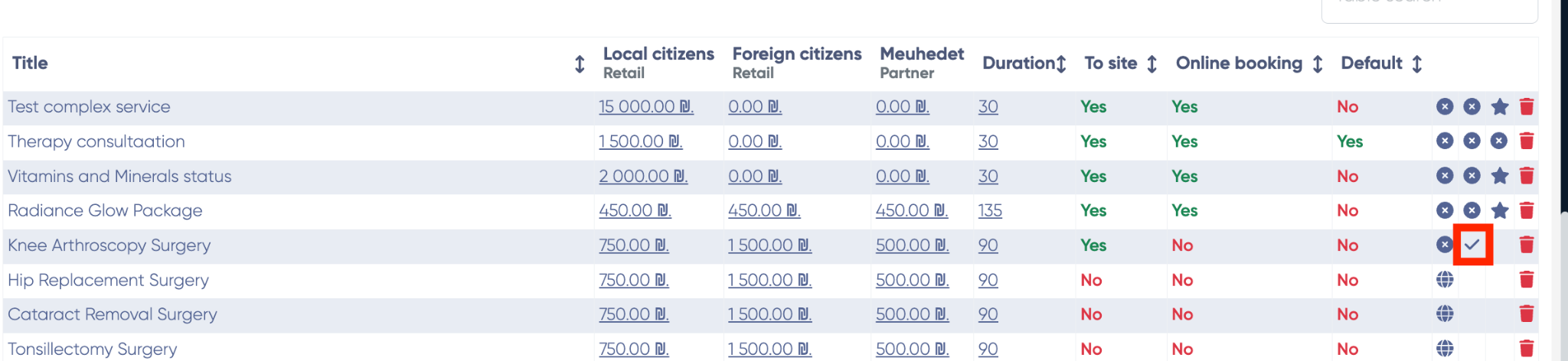Delete the Test complex service row
The image size is (1568, 361).
tap(1526, 107)
